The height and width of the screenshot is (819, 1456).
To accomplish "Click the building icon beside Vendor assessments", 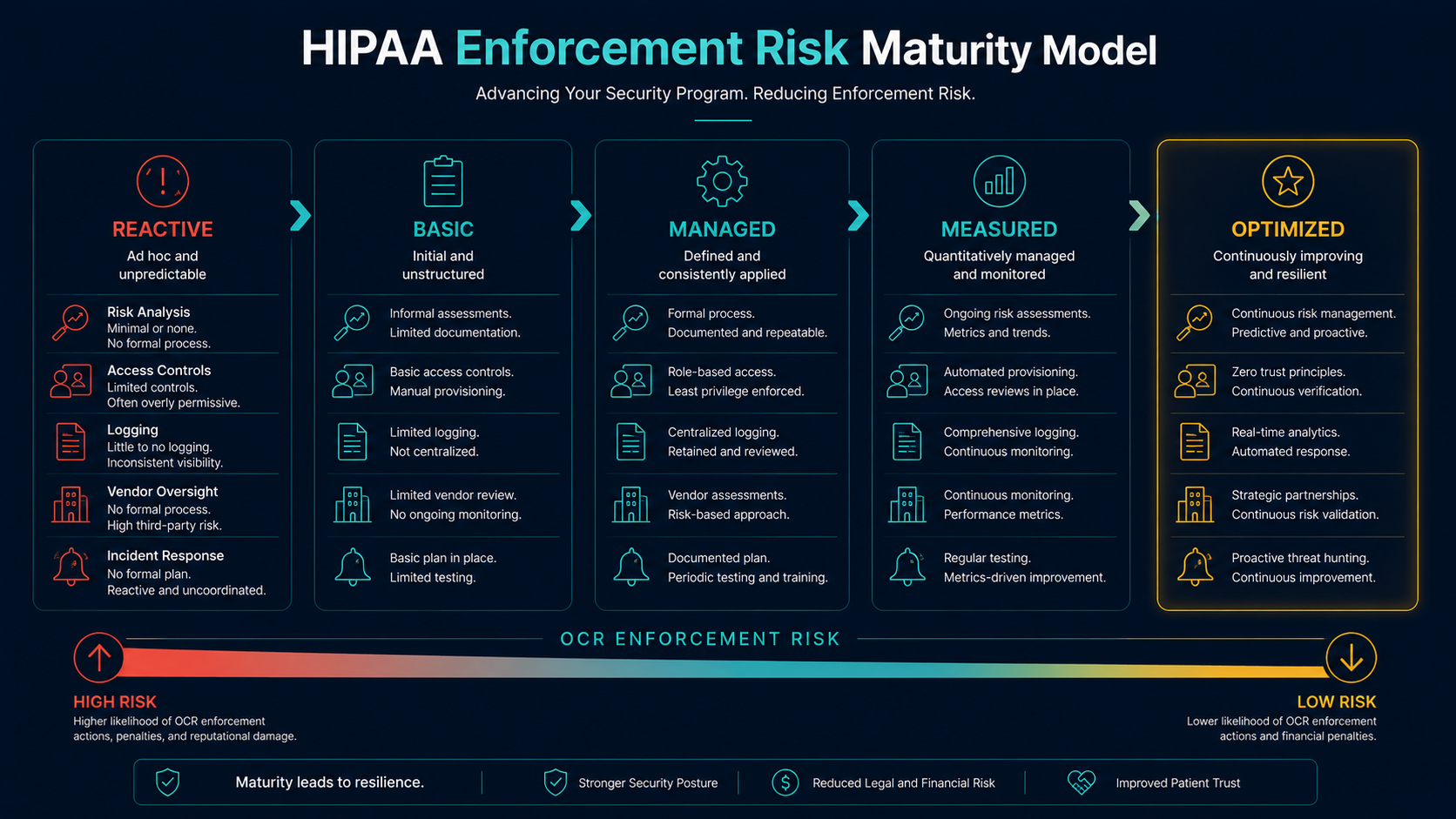I will [x=630, y=505].
